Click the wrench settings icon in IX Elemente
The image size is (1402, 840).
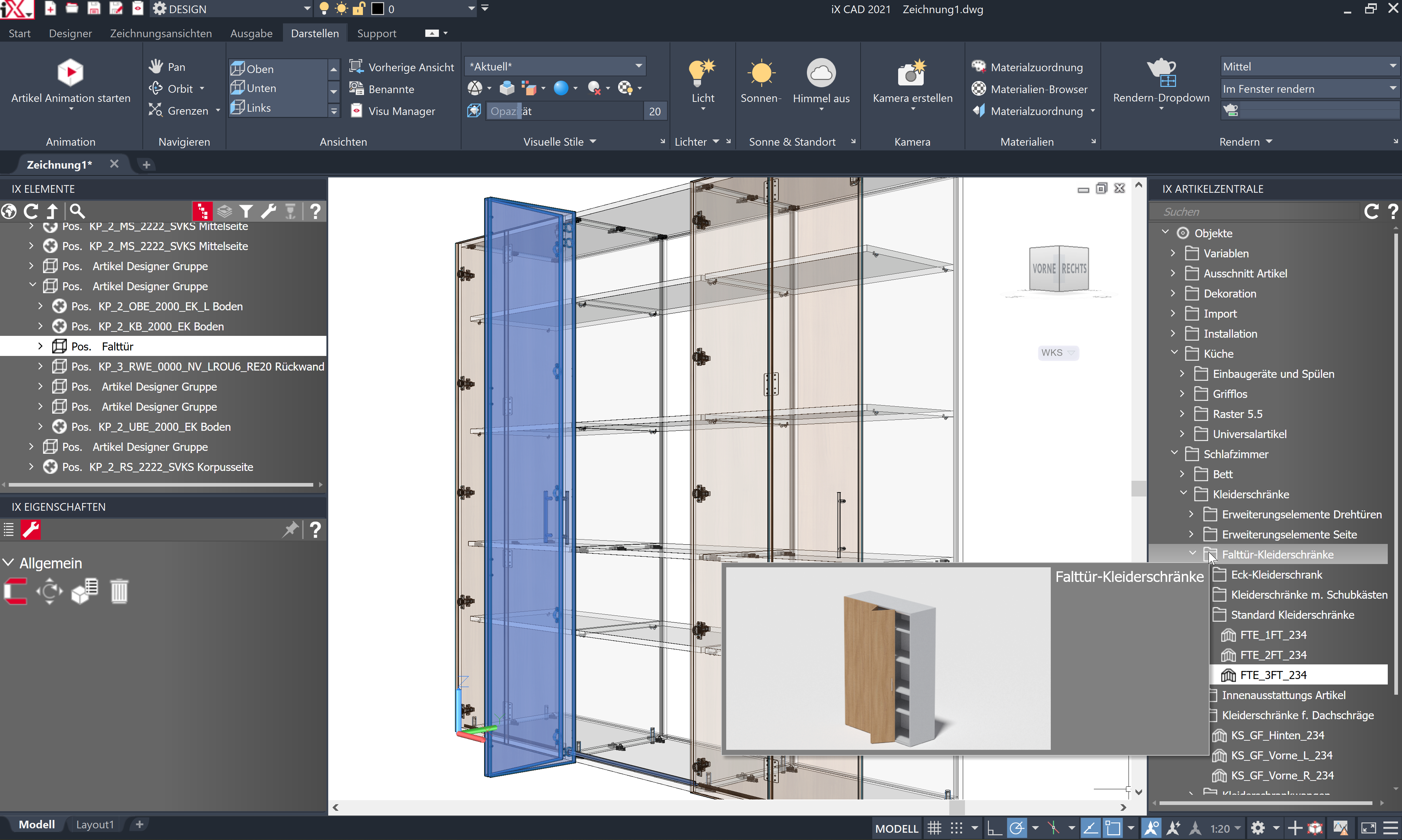coord(268,211)
